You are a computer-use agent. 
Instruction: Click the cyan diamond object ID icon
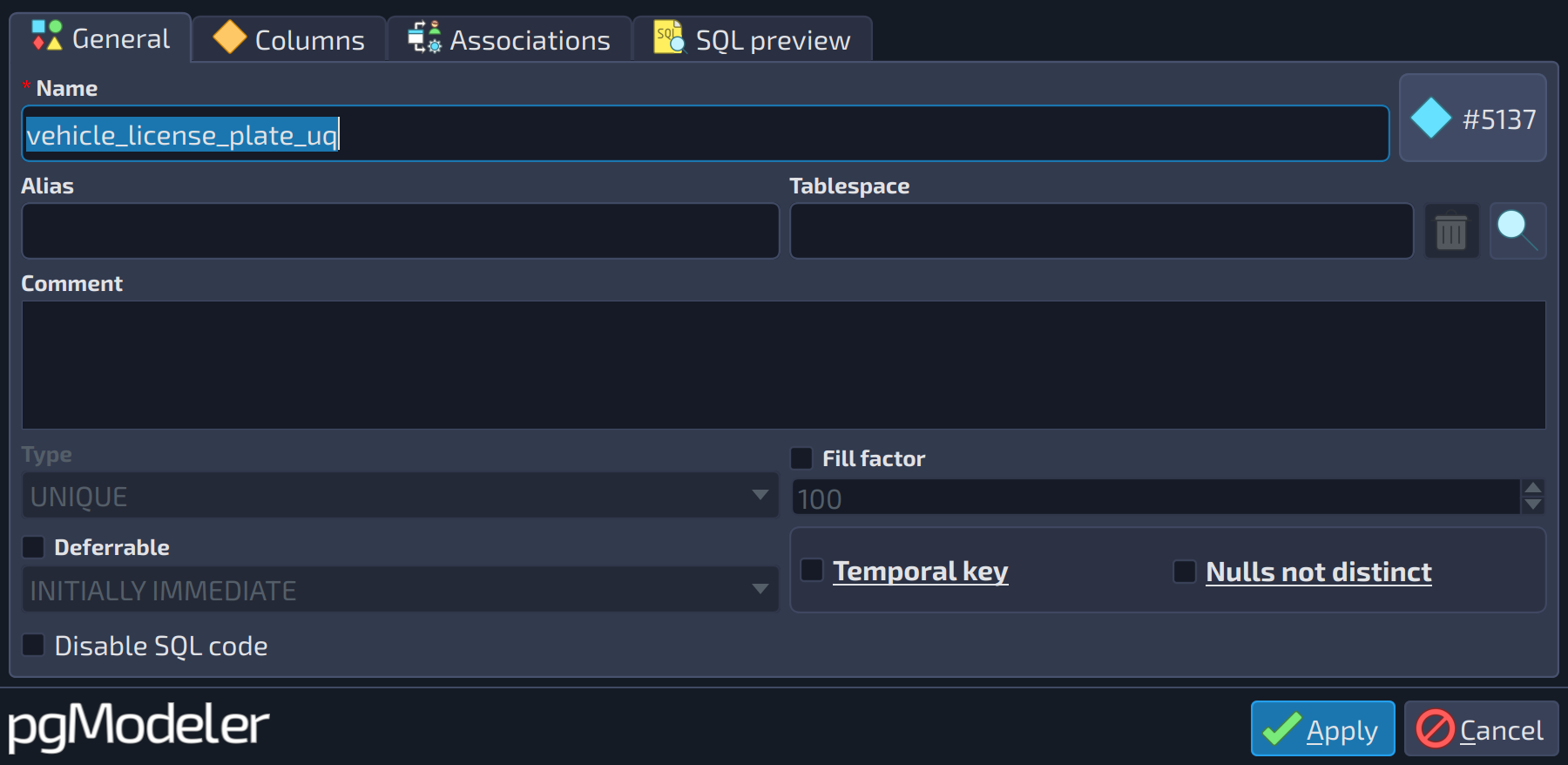pos(1430,118)
